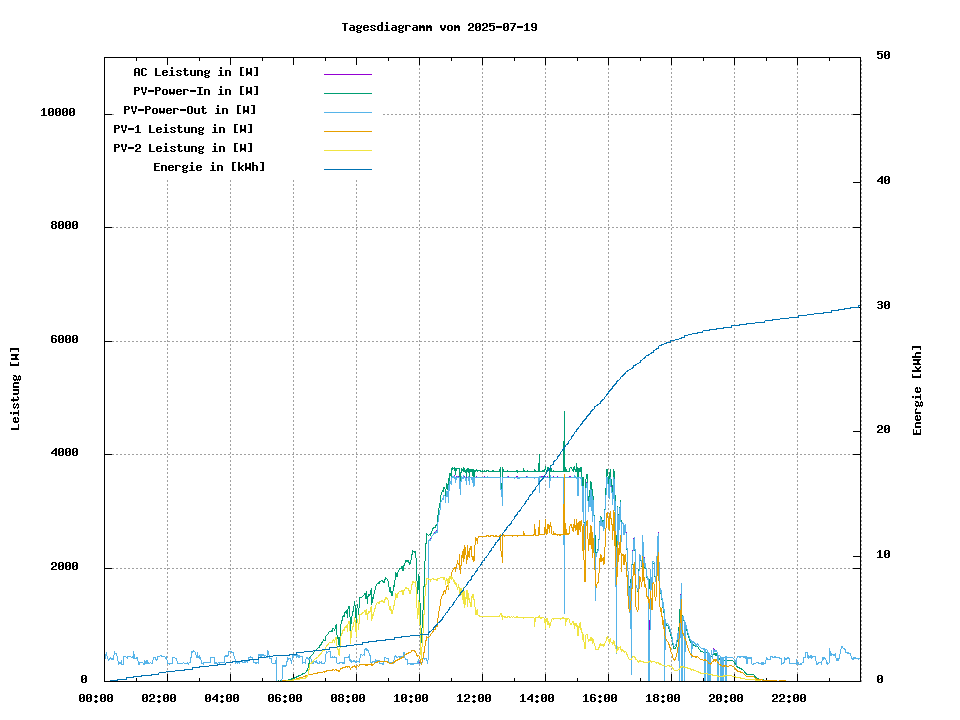Select the 'PV-2 Leistung in [W]' legend label
Screen dimensions: 960x720
(183, 148)
